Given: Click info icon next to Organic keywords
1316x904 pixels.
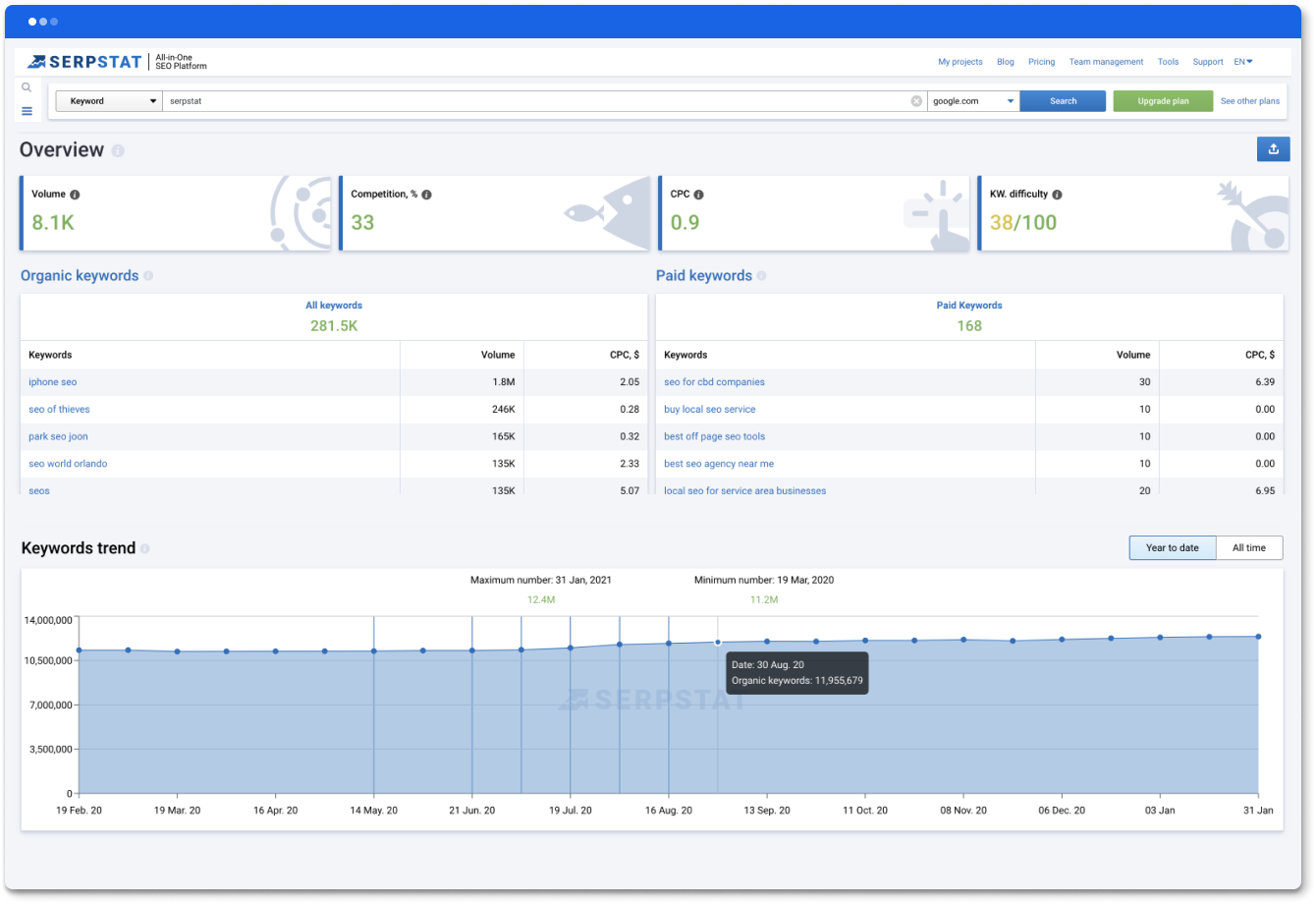Looking at the screenshot, I should (148, 276).
